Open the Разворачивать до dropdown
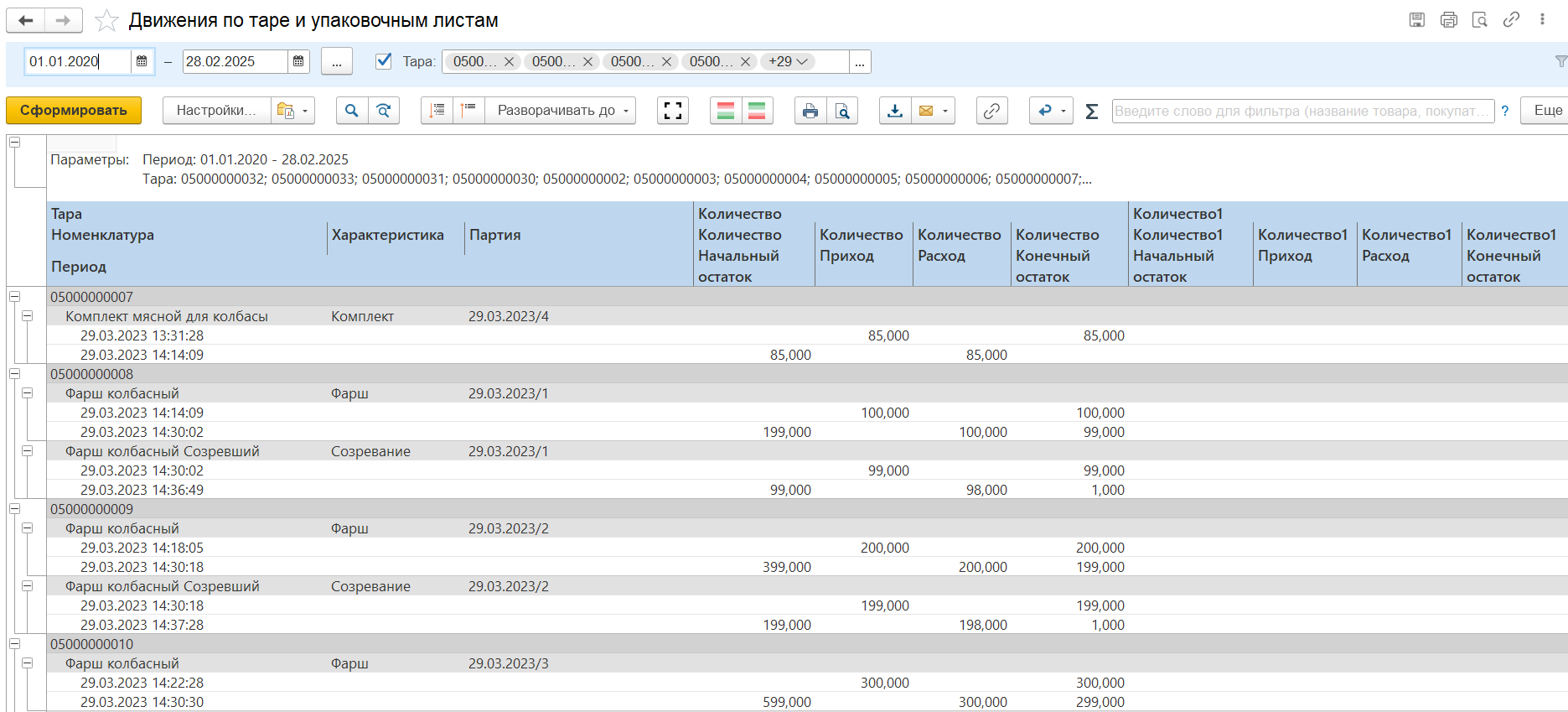The height and width of the screenshot is (712, 1568). pos(561,111)
